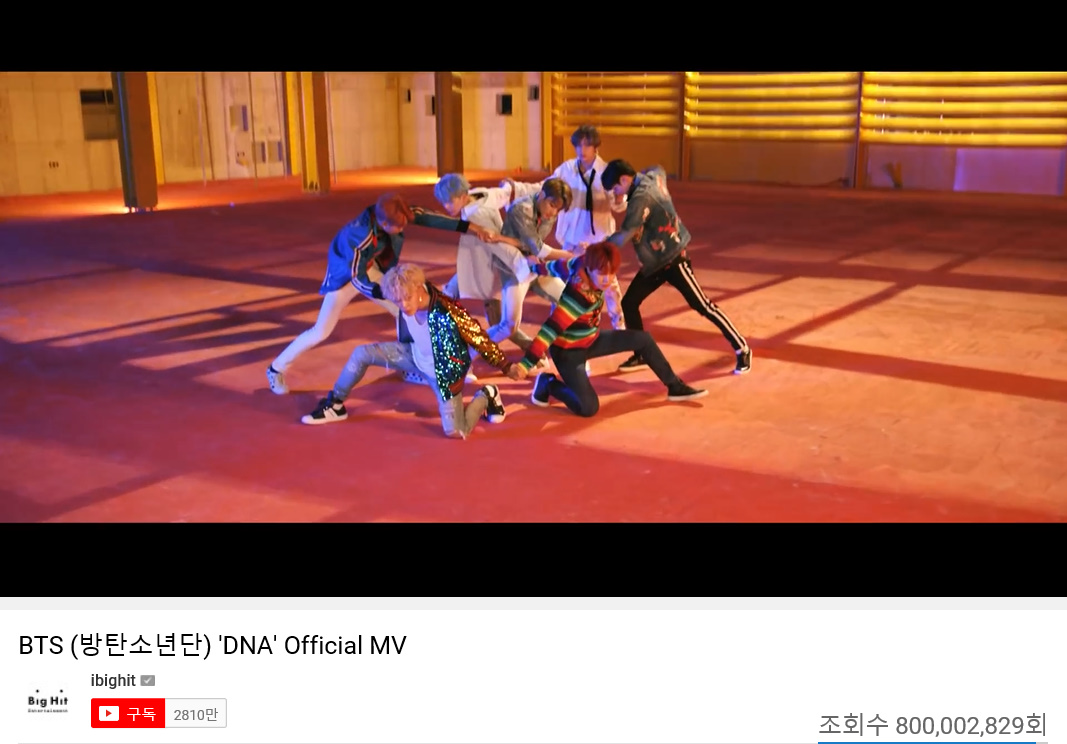Click the blue like ratio bar under views
The image size is (1067, 744).
point(927,742)
